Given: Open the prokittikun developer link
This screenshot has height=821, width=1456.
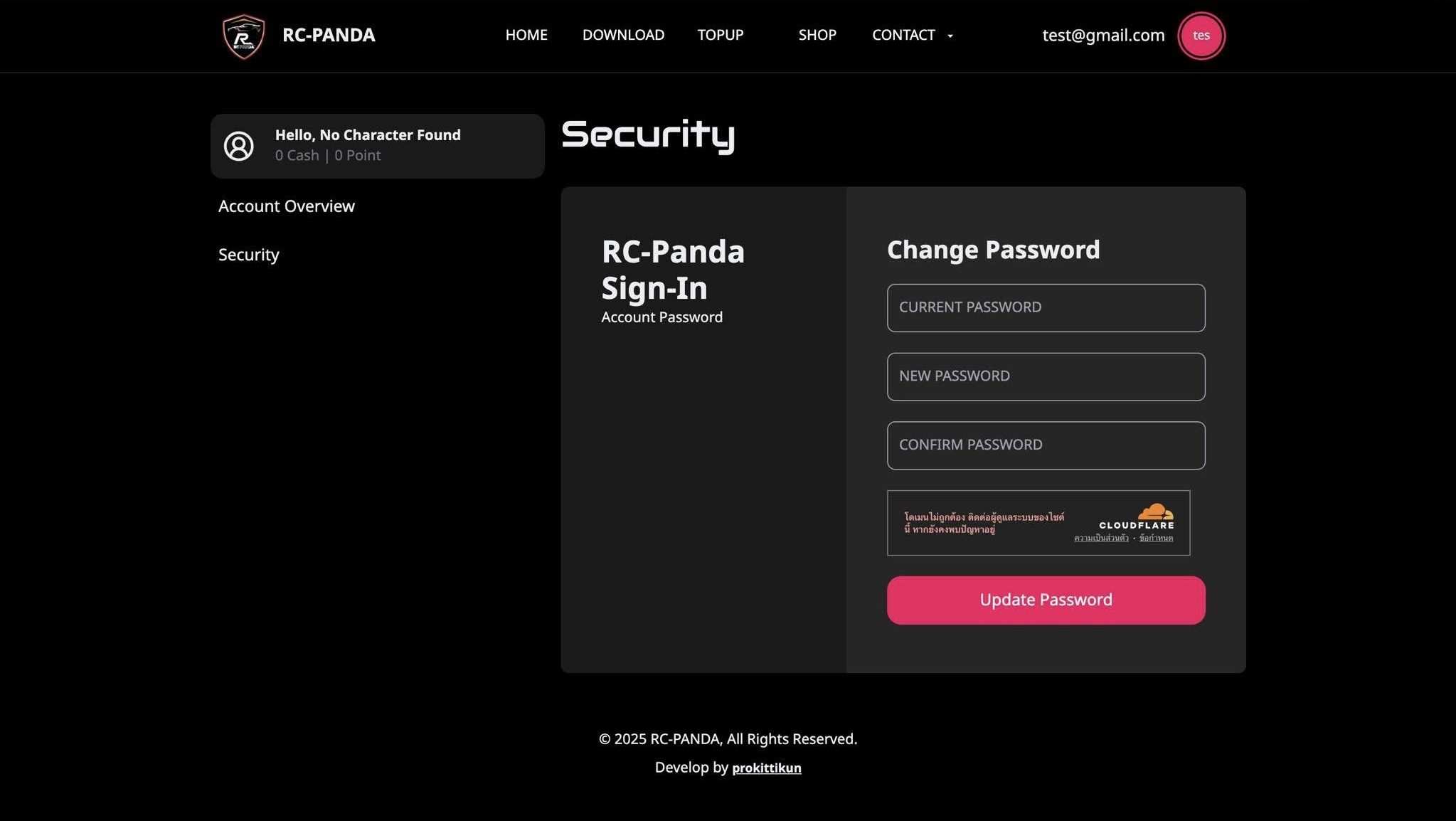Looking at the screenshot, I should (x=766, y=768).
